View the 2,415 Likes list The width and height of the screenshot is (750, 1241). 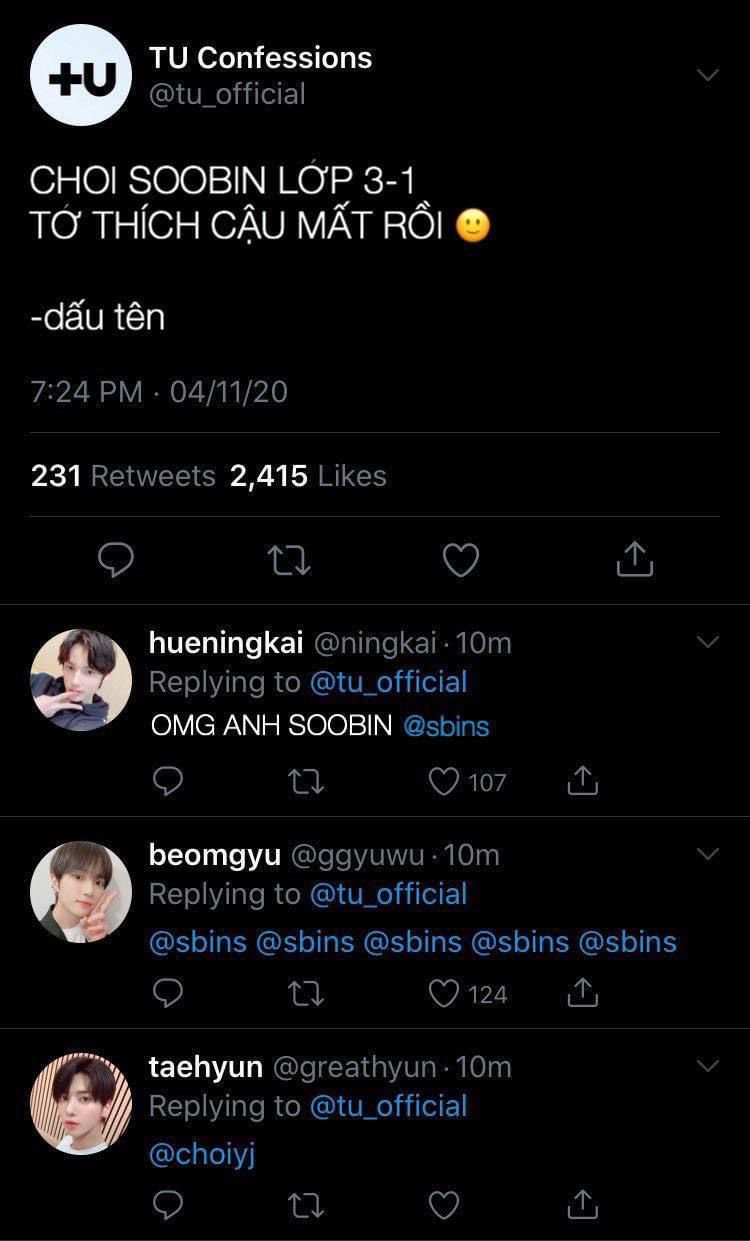point(308,476)
